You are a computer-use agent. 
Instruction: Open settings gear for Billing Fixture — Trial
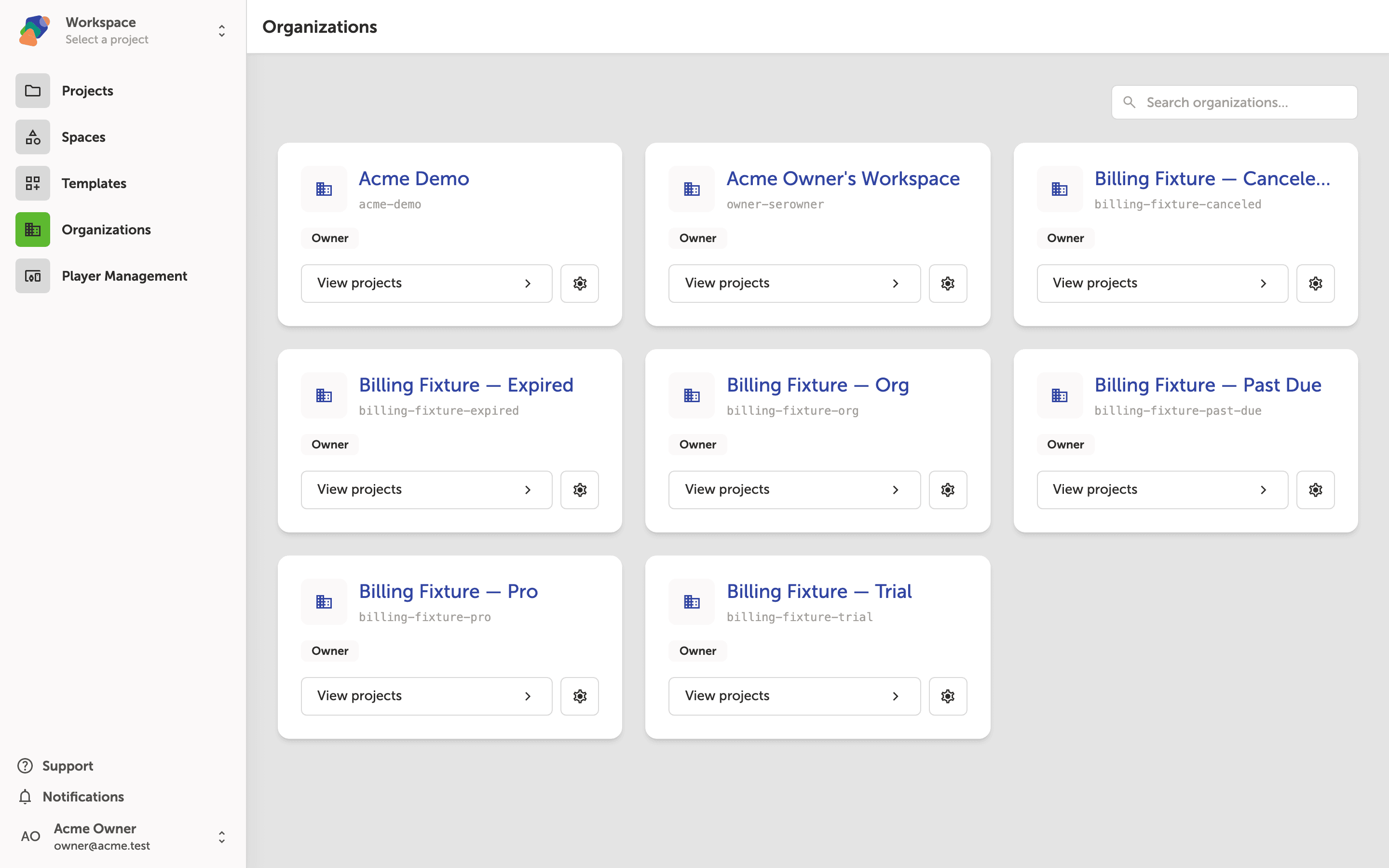tap(948, 696)
